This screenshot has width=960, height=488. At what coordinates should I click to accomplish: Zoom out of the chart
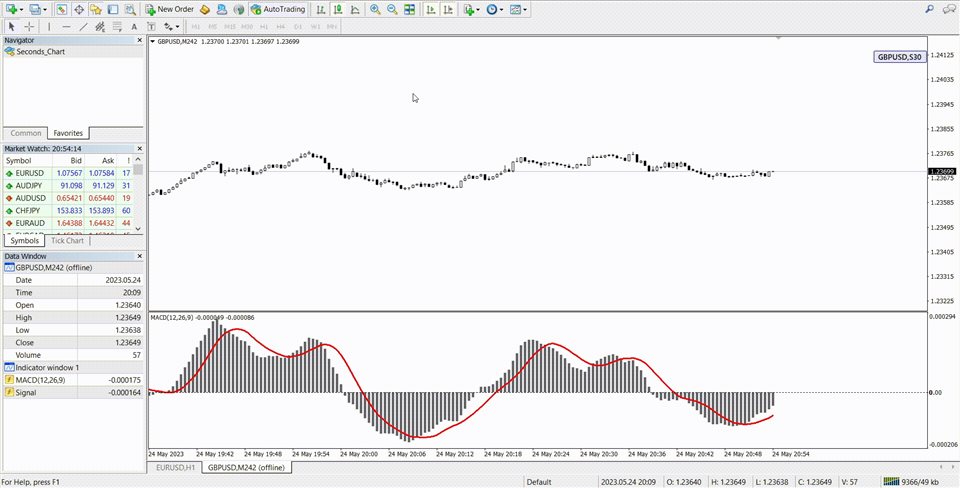point(392,9)
